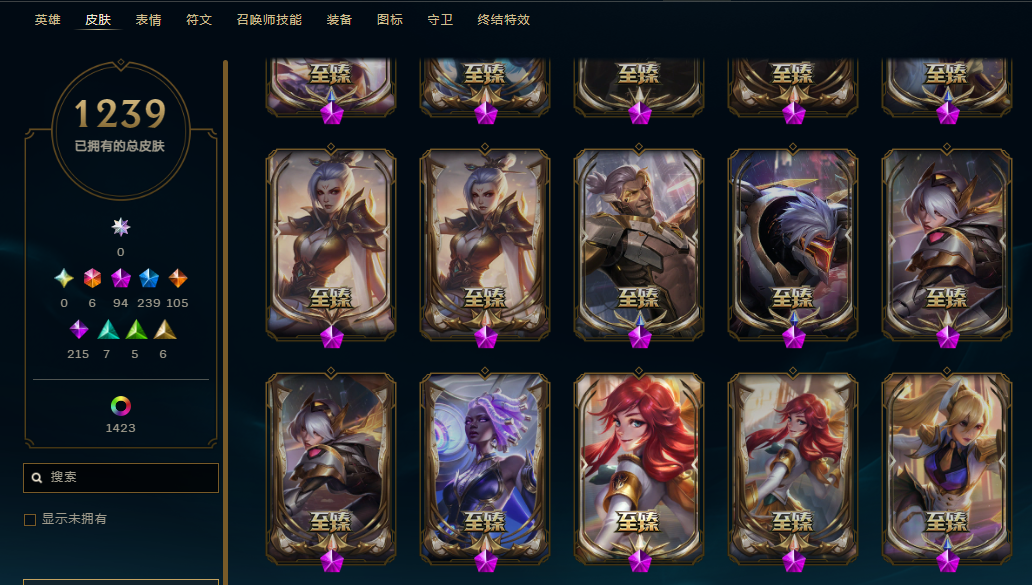Click the red gem icon above 6
Image resolution: width=1032 pixels, height=585 pixels.
click(x=92, y=278)
